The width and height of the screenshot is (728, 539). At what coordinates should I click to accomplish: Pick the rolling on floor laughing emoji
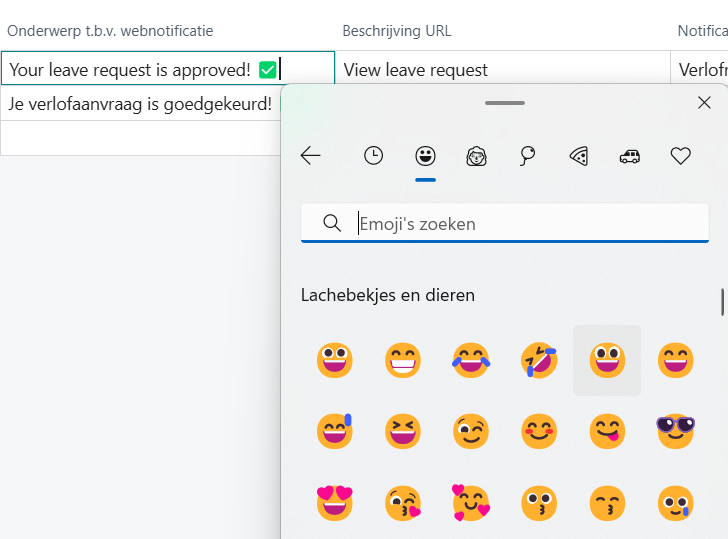click(x=539, y=360)
